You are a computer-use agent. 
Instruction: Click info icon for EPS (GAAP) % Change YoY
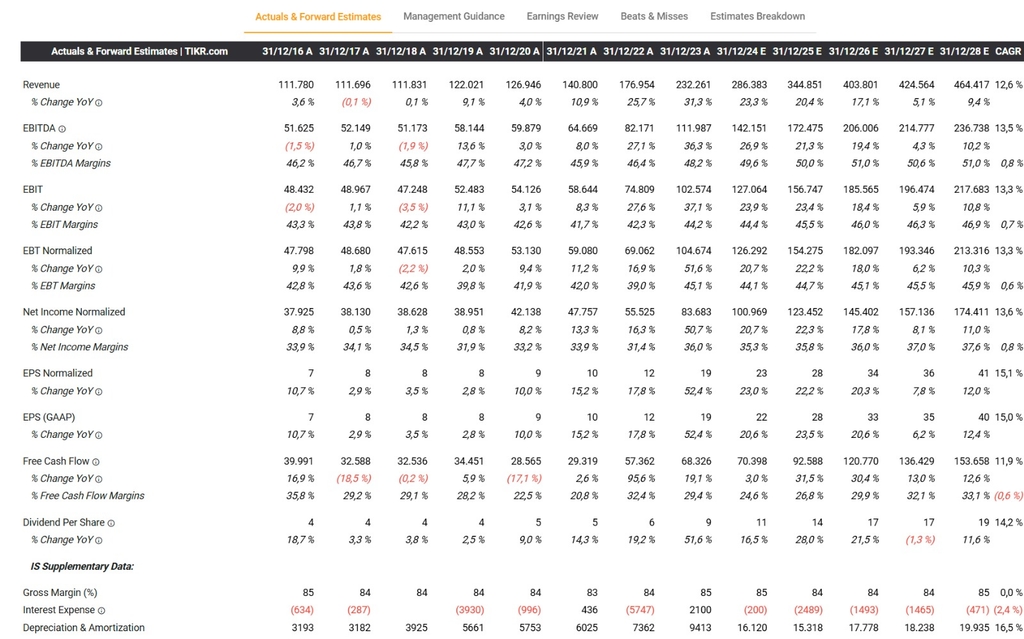(x=98, y=435)
